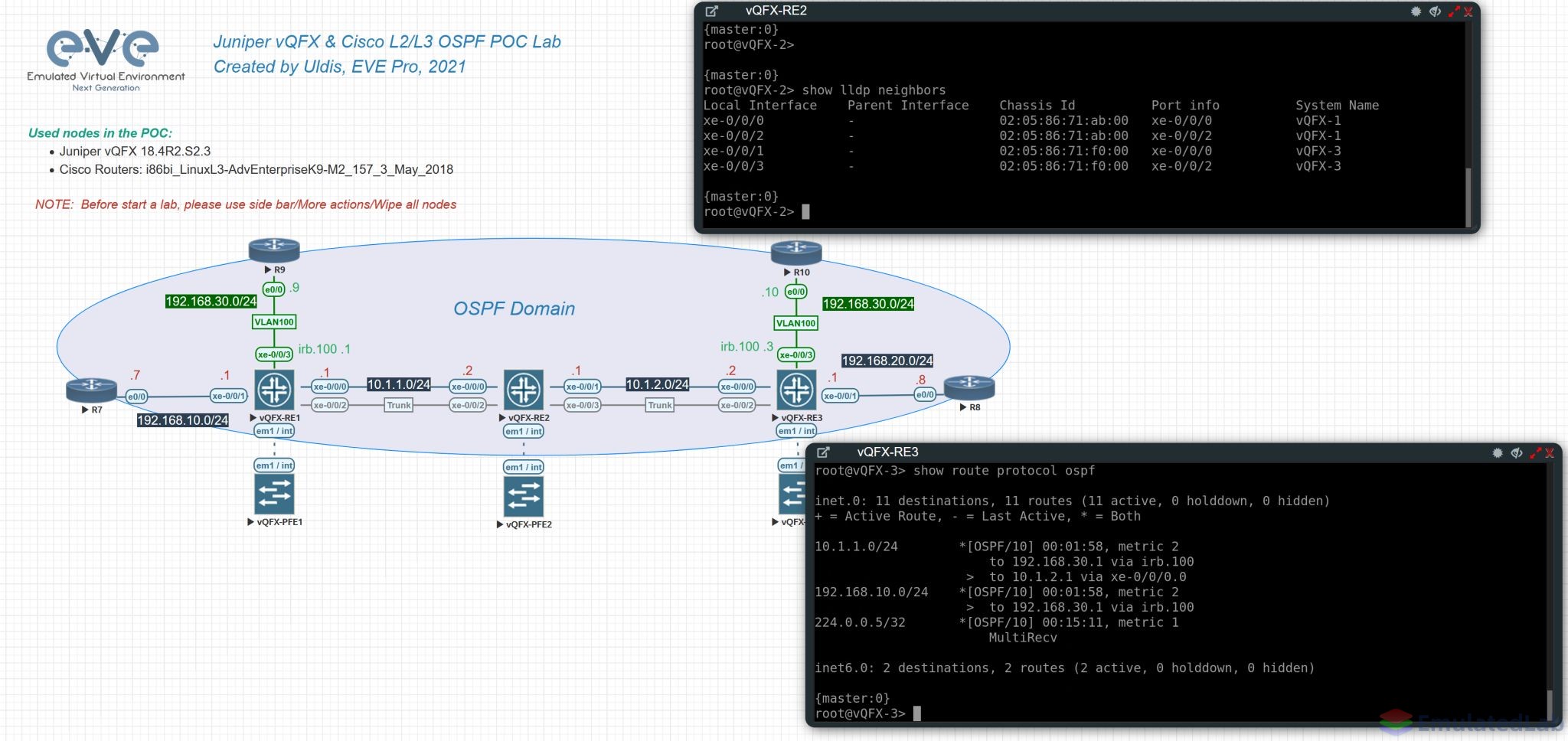Click xe-0/0/1 label right of vQFX-RE3

point(841,396)
